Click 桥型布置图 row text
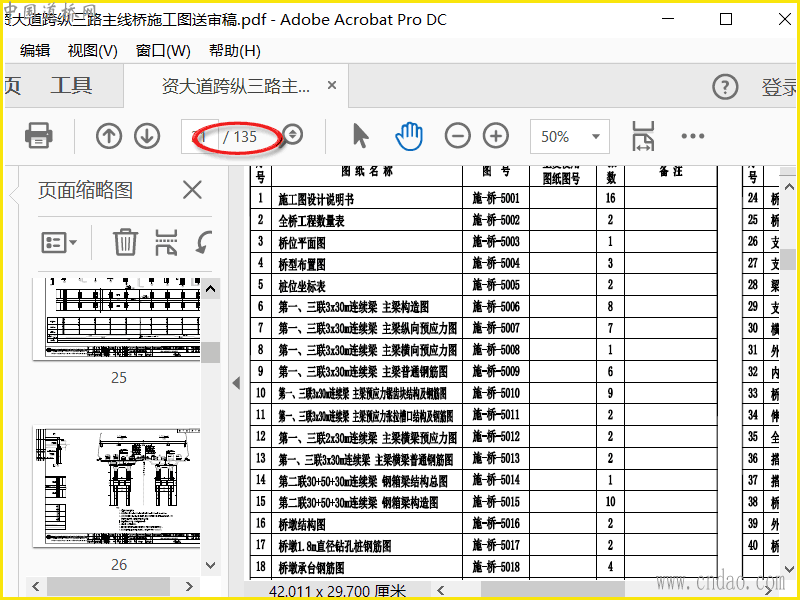The image size is (800, 600). [x=302, y=264]
